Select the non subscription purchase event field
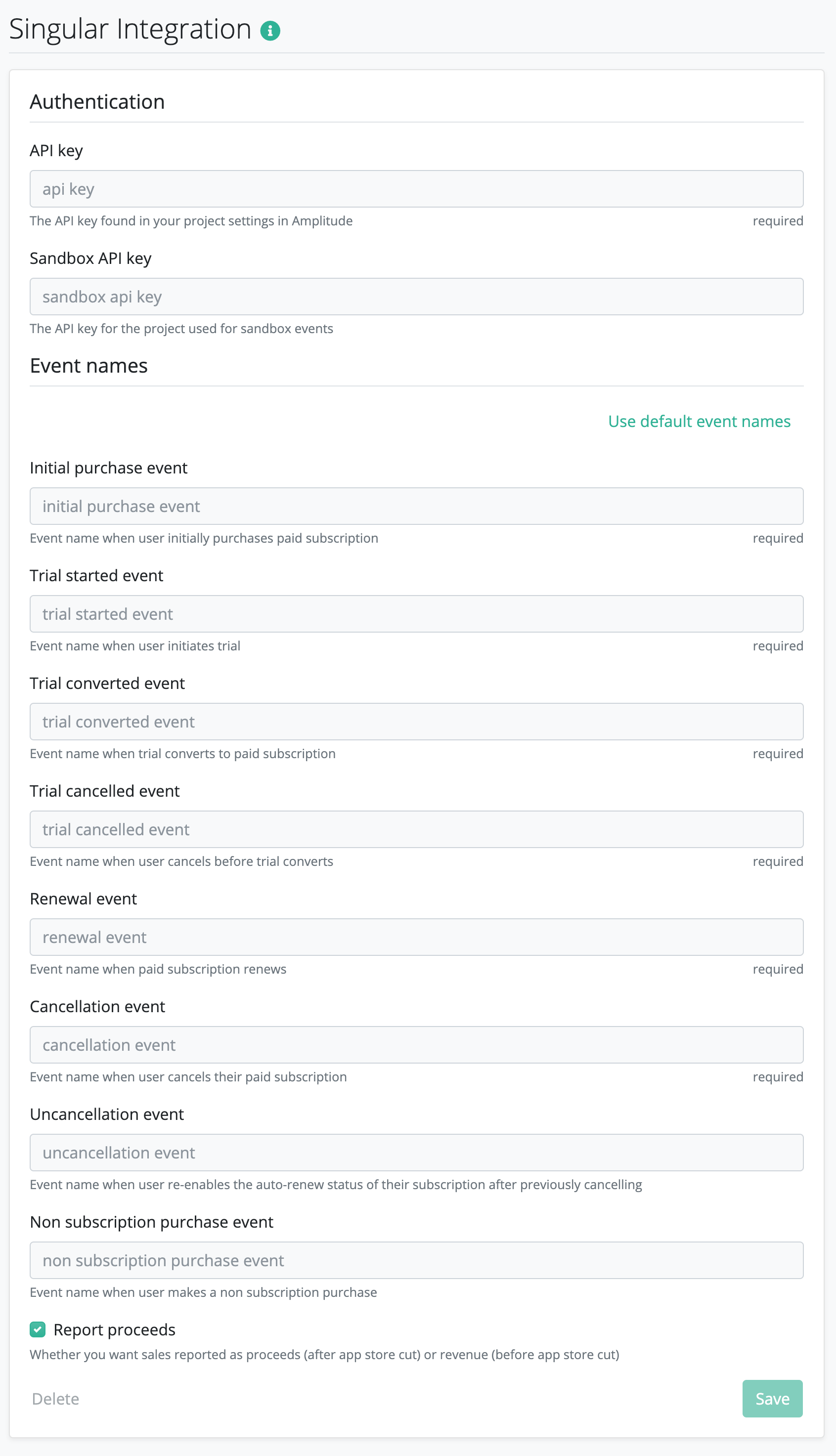This screenshot has width=836, height=1456. pos(416,1260)
